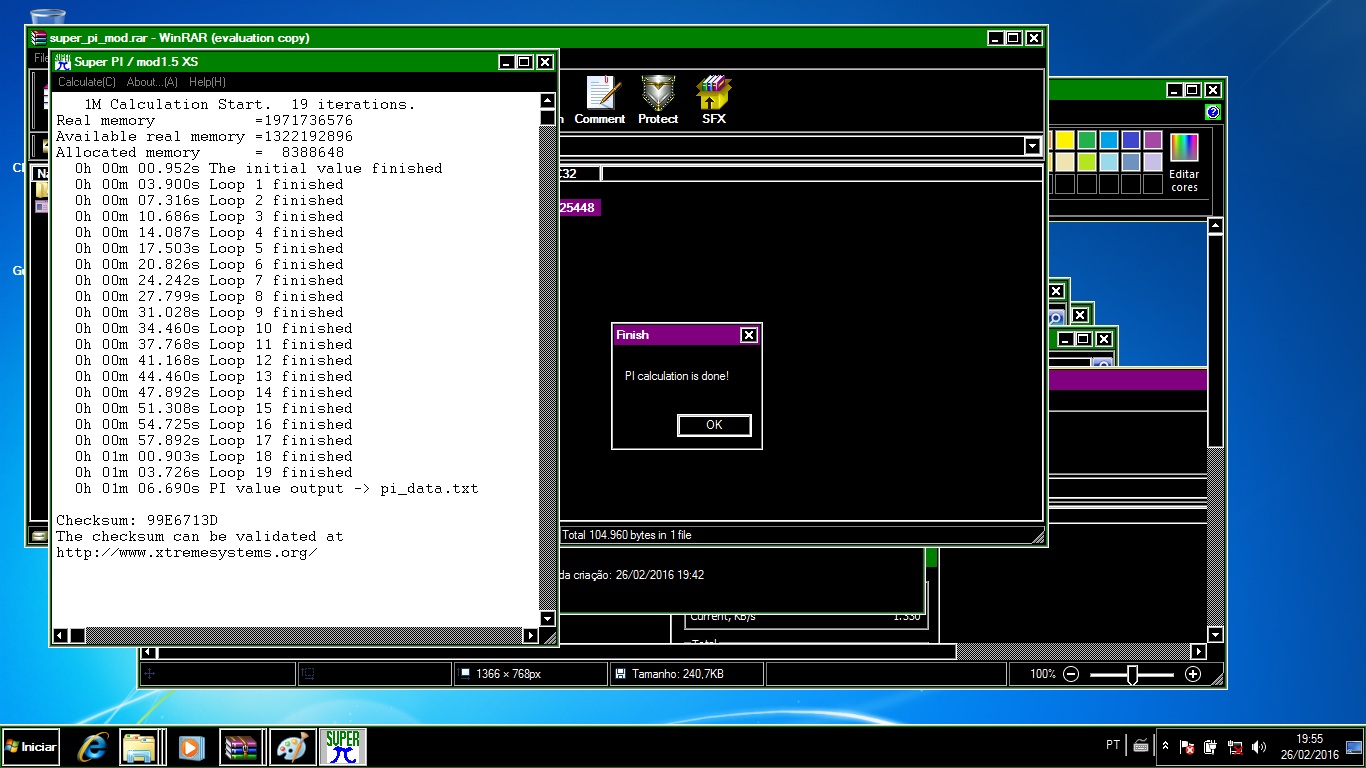Open the volume speaker tray icon
This screenshot has width=1366, height=768.
(x=1259, y=747)
